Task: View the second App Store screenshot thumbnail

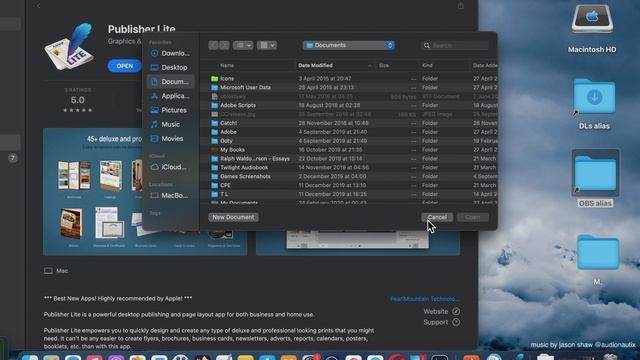Action: (358, 242)
